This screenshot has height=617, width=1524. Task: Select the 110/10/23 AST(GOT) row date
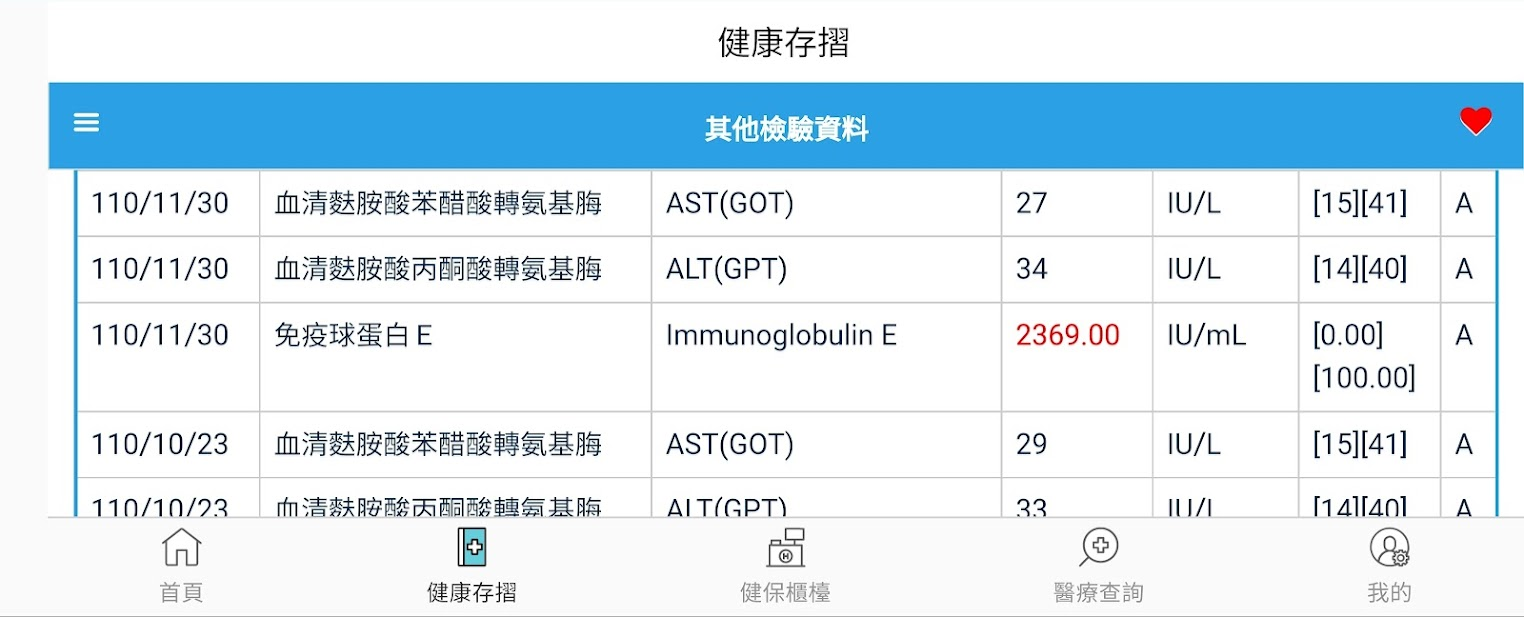160,444
